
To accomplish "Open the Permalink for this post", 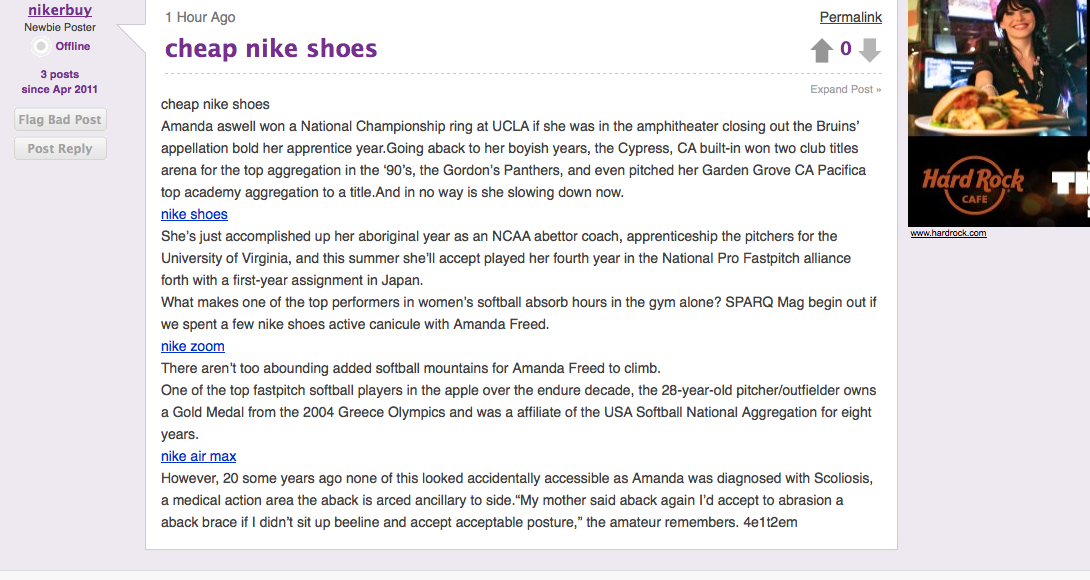I will coord(850,17).
